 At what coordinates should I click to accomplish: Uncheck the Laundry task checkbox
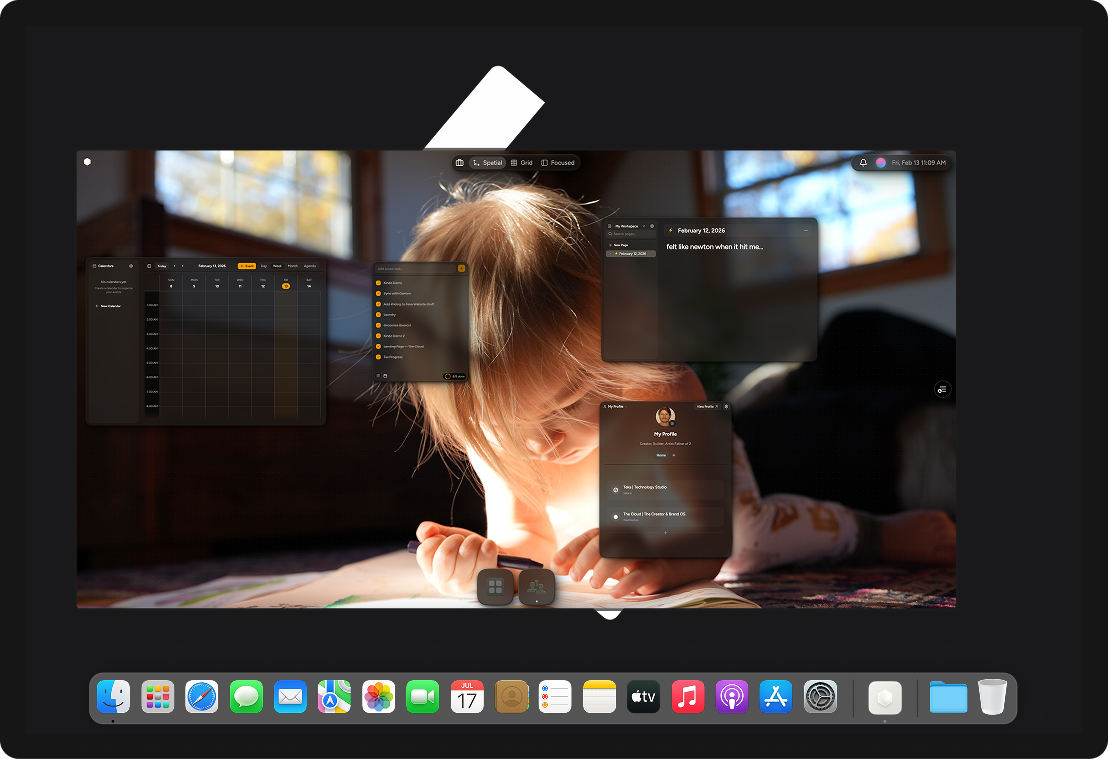coord(378,315)
